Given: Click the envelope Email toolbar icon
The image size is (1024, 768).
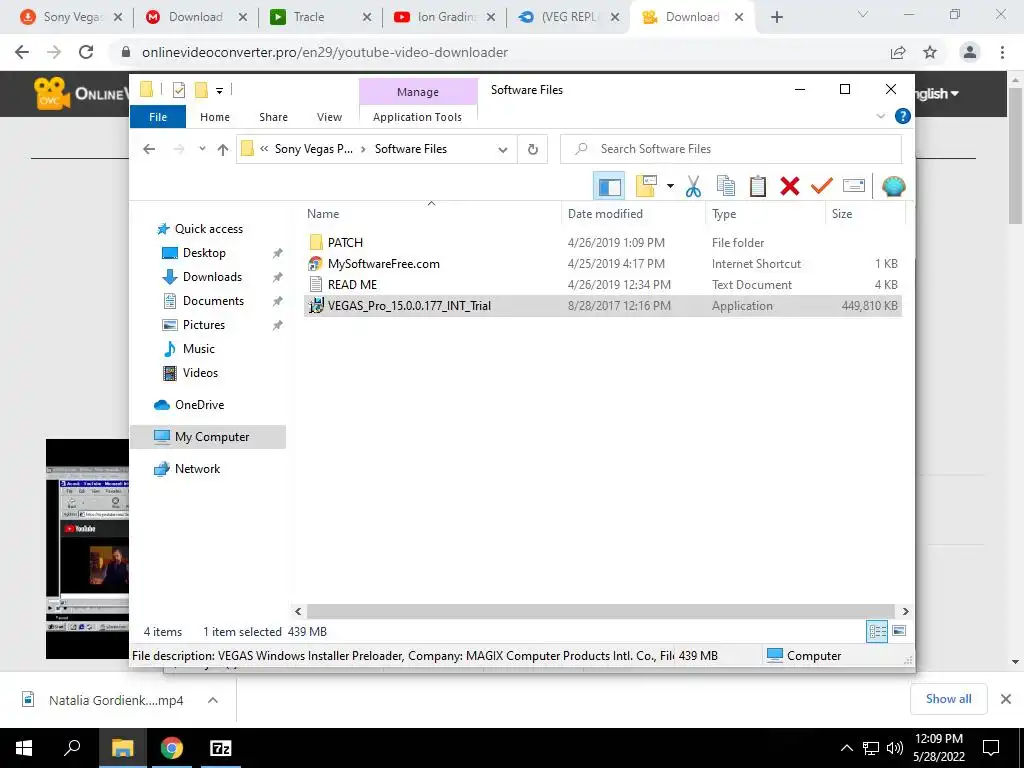Looking at the screenshot, I should [x=854, y=187].
